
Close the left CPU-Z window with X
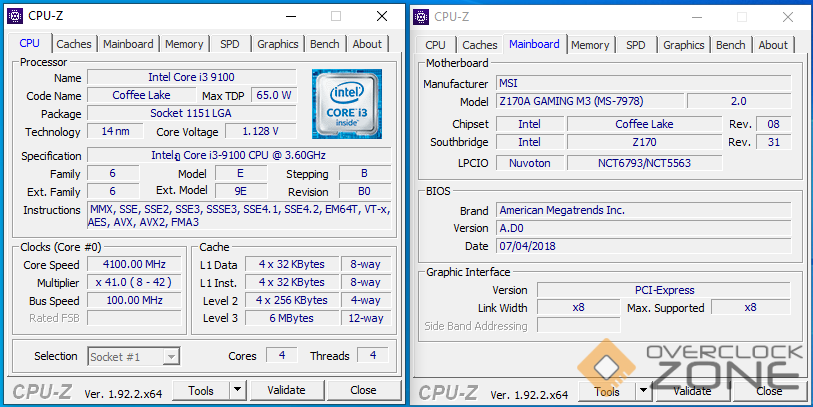pos(382,16)
